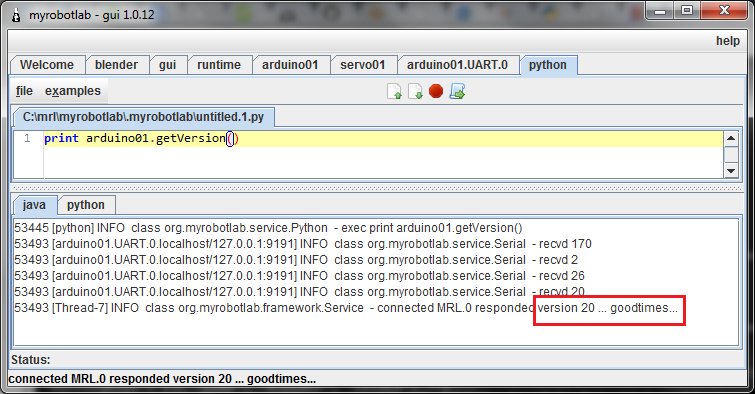The height and width of the screenshot is (394, 755).
Task: Open the examples menu
Action: coord(73,91)
